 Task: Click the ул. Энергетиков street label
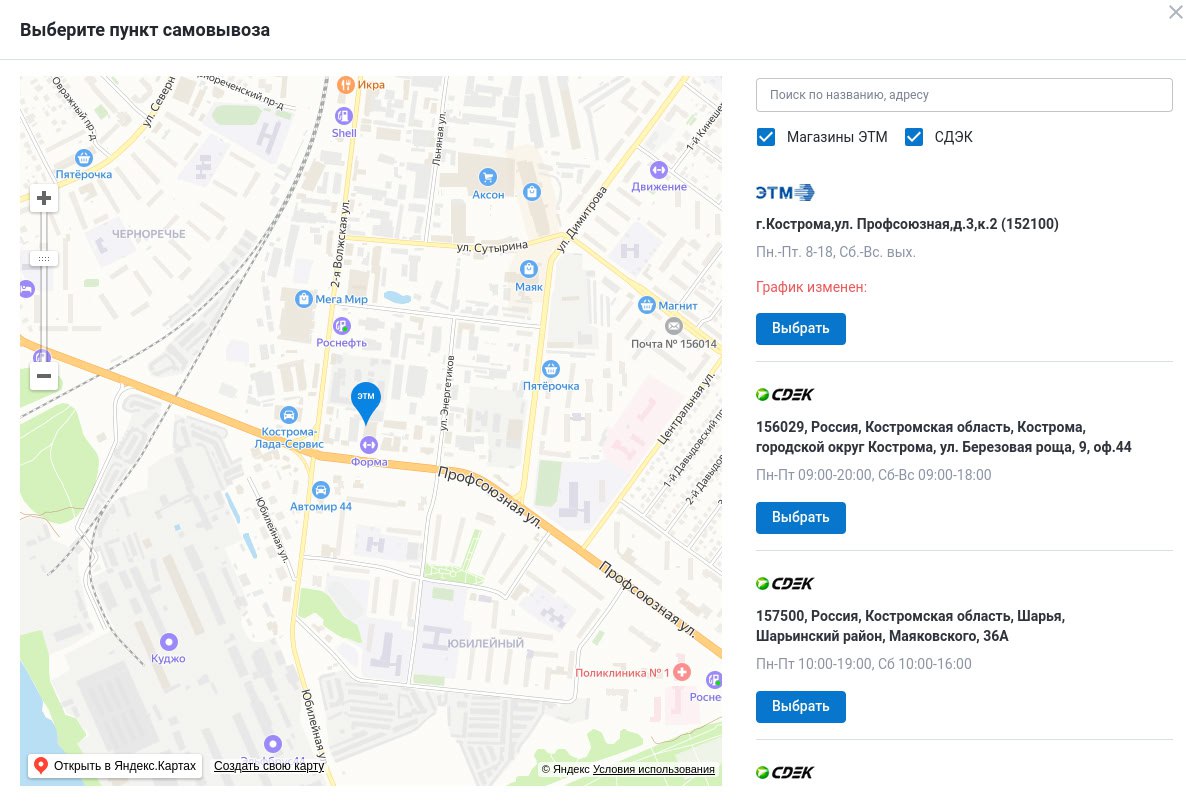[449, 393]
